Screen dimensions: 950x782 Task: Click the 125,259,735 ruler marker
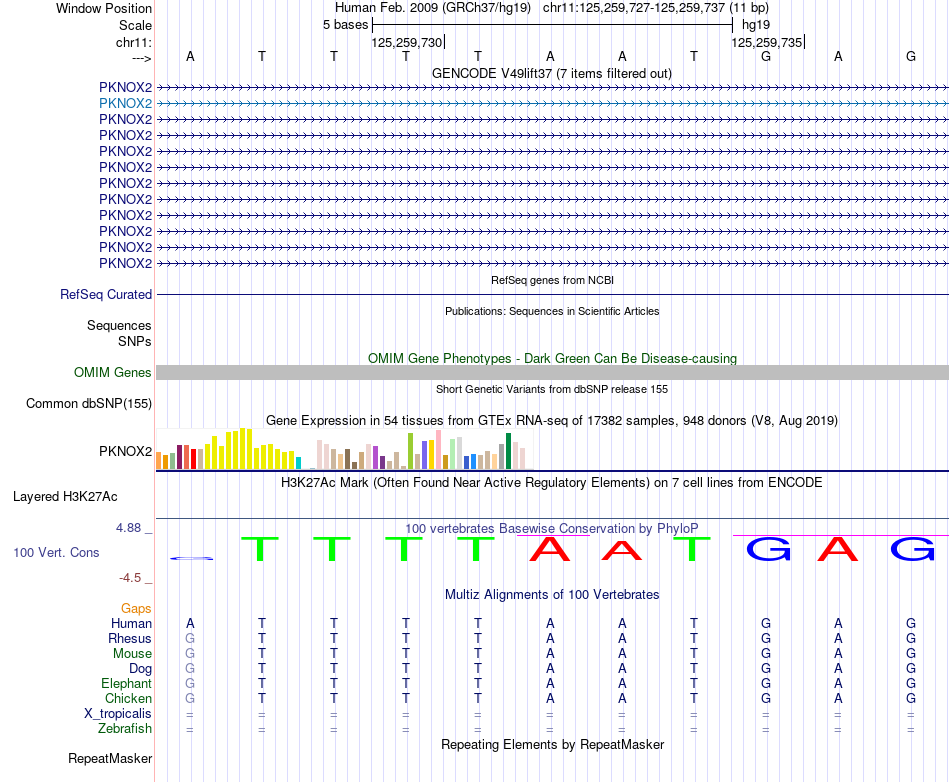point(766,42)
